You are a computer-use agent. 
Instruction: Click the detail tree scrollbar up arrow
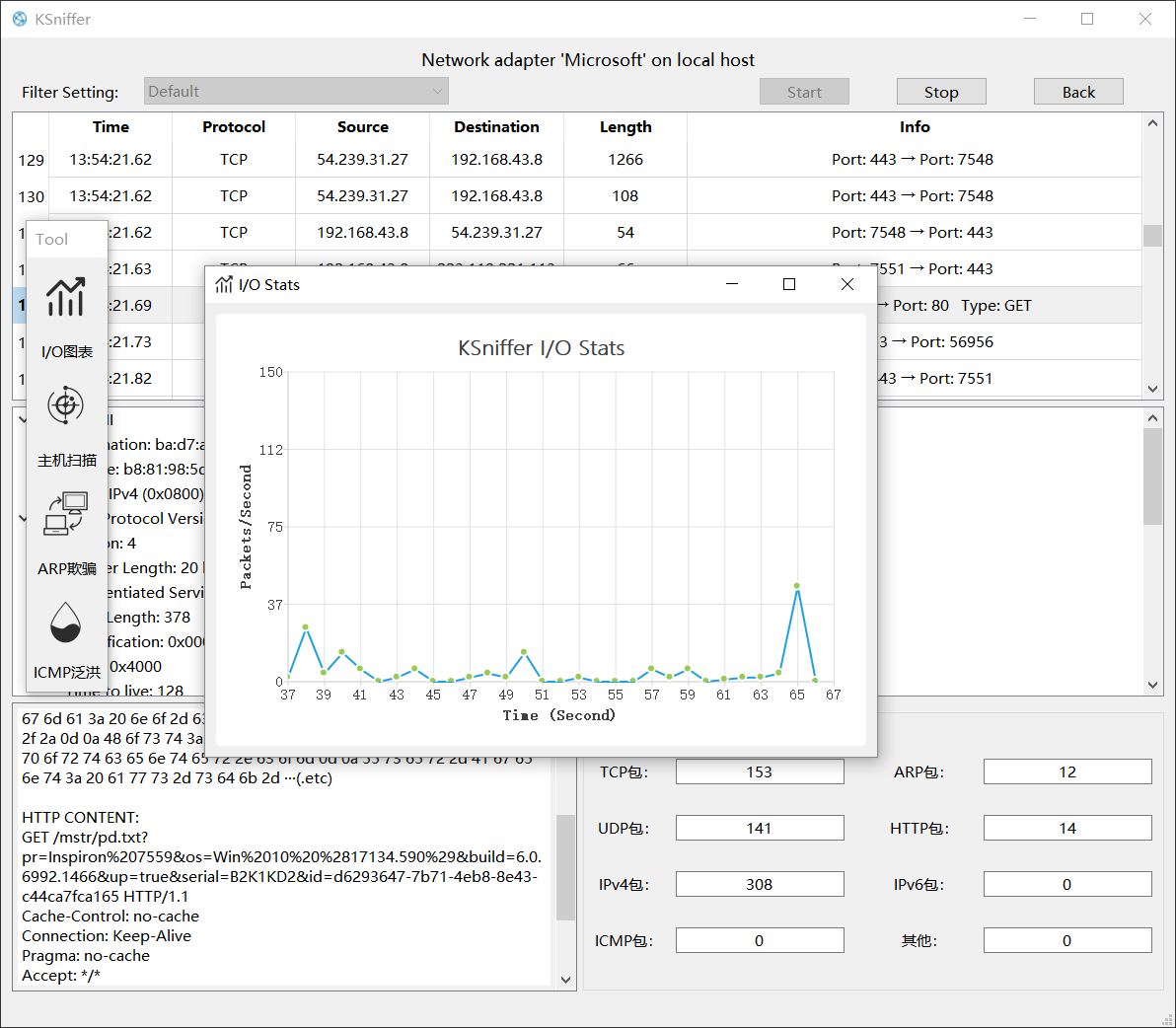[x=1152, y=417]
